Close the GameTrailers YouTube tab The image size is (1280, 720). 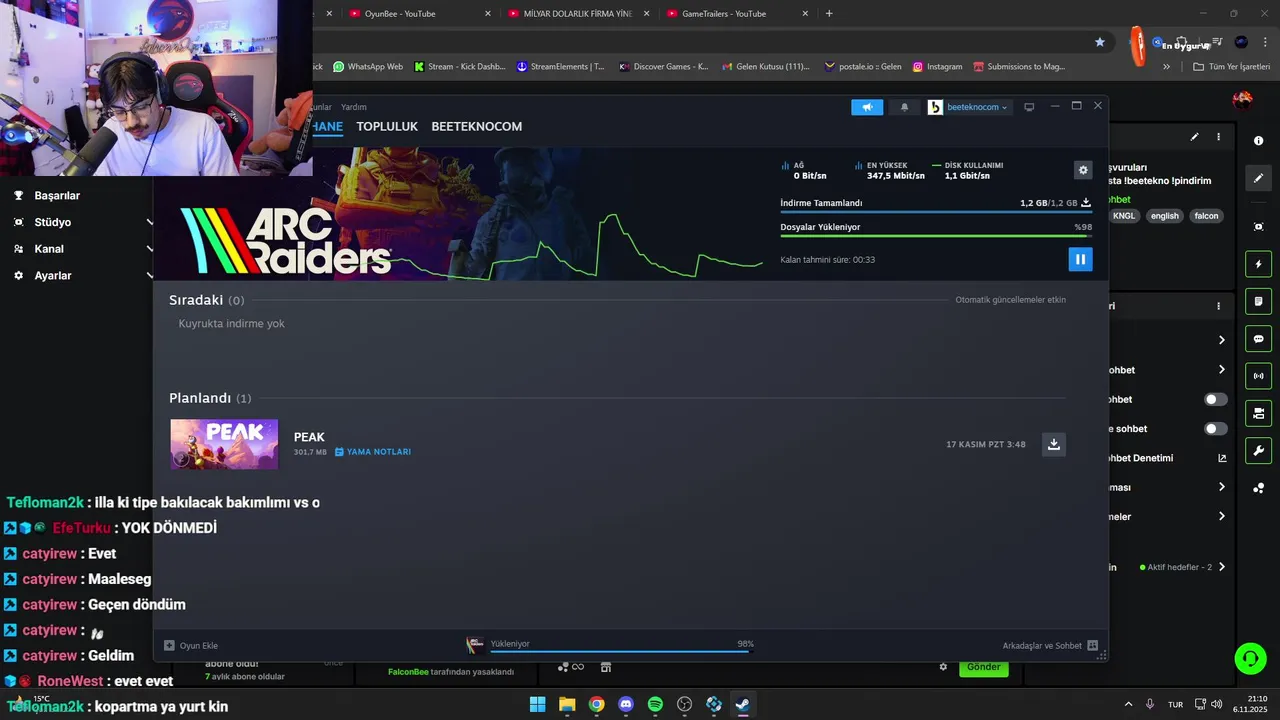click(806, 14)
